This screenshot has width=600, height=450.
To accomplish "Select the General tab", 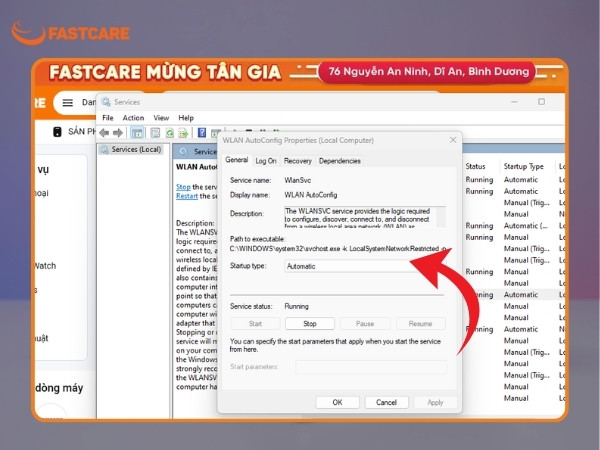I will (236, 160).
